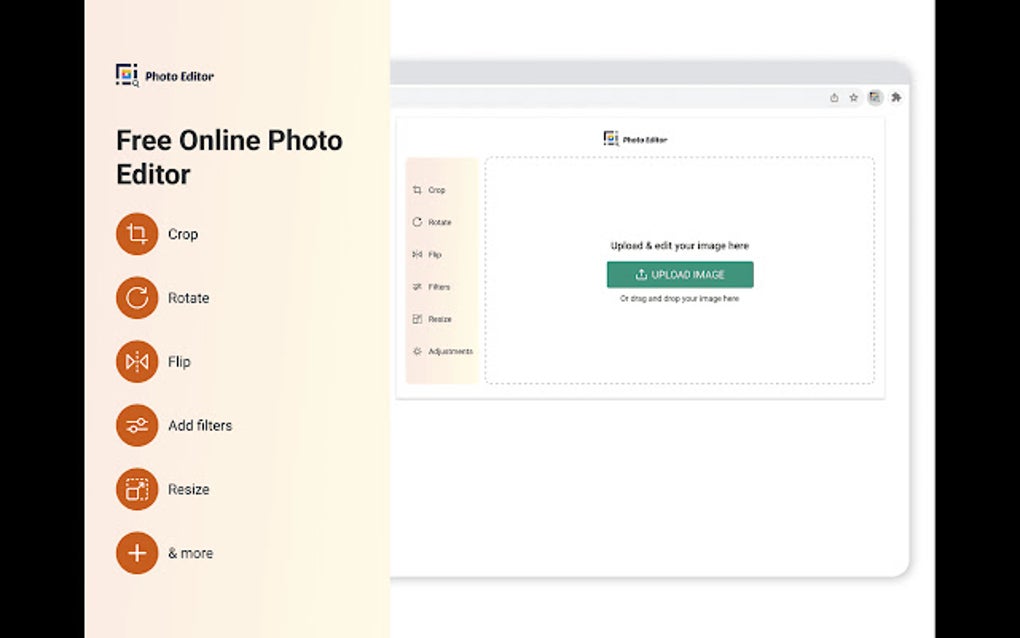Click the orange Resize icon on the left

136,489
